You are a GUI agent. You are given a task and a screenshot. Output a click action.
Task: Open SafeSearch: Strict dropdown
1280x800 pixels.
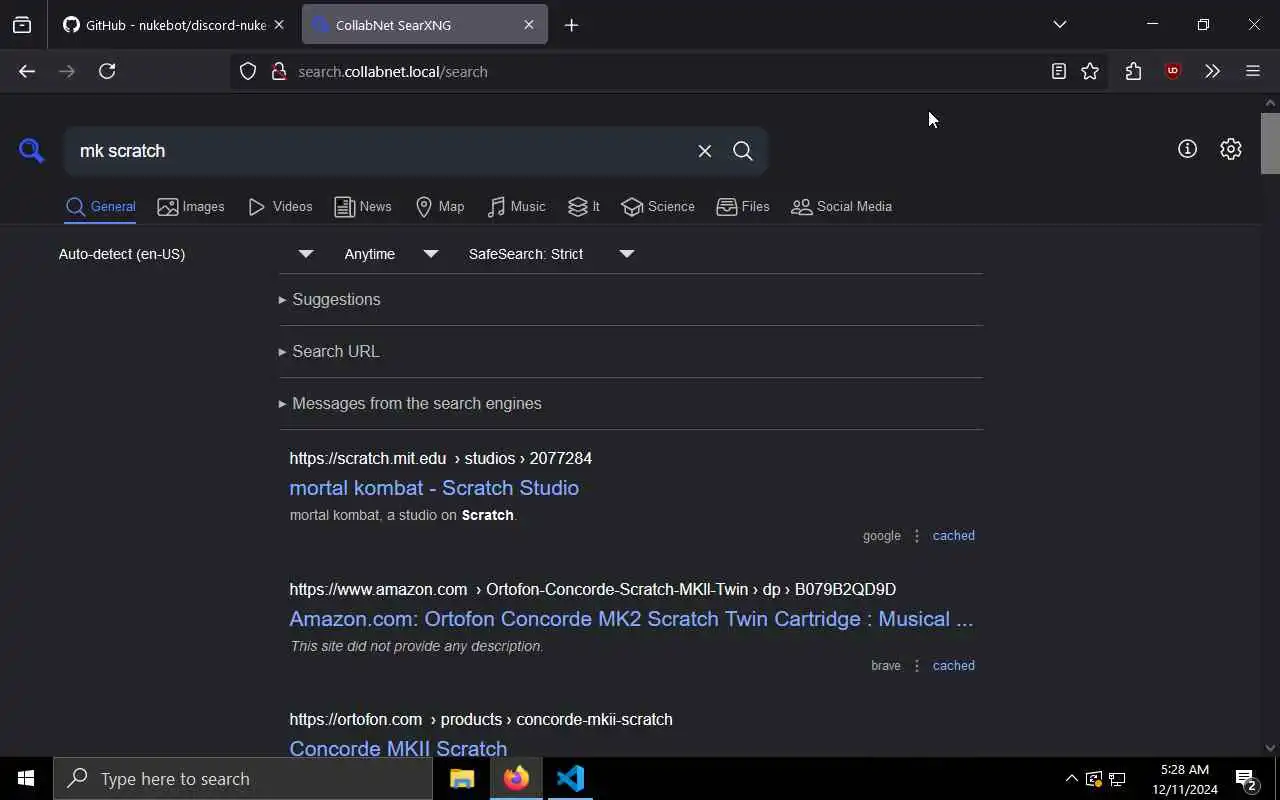[x=551, y=254]
